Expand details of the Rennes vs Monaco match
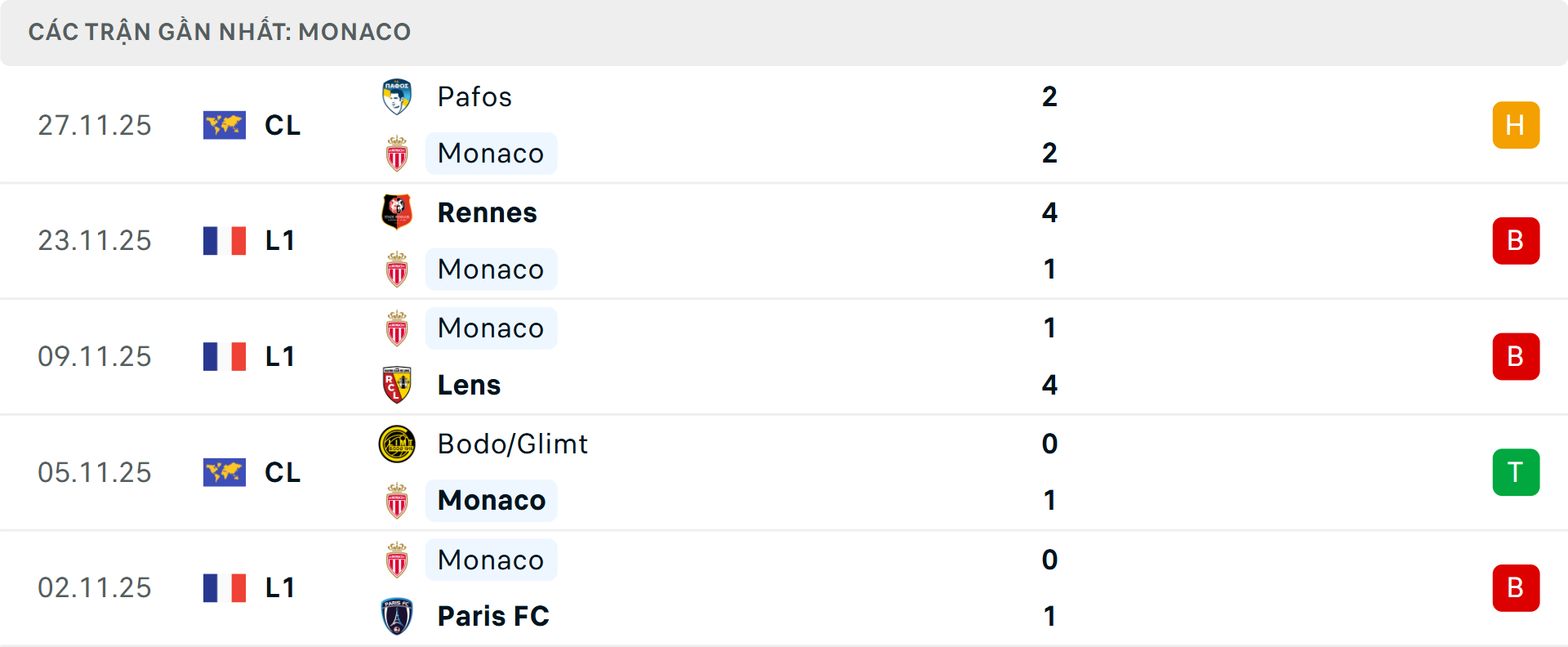This screenshot has height=647, width=1568. 784,240
